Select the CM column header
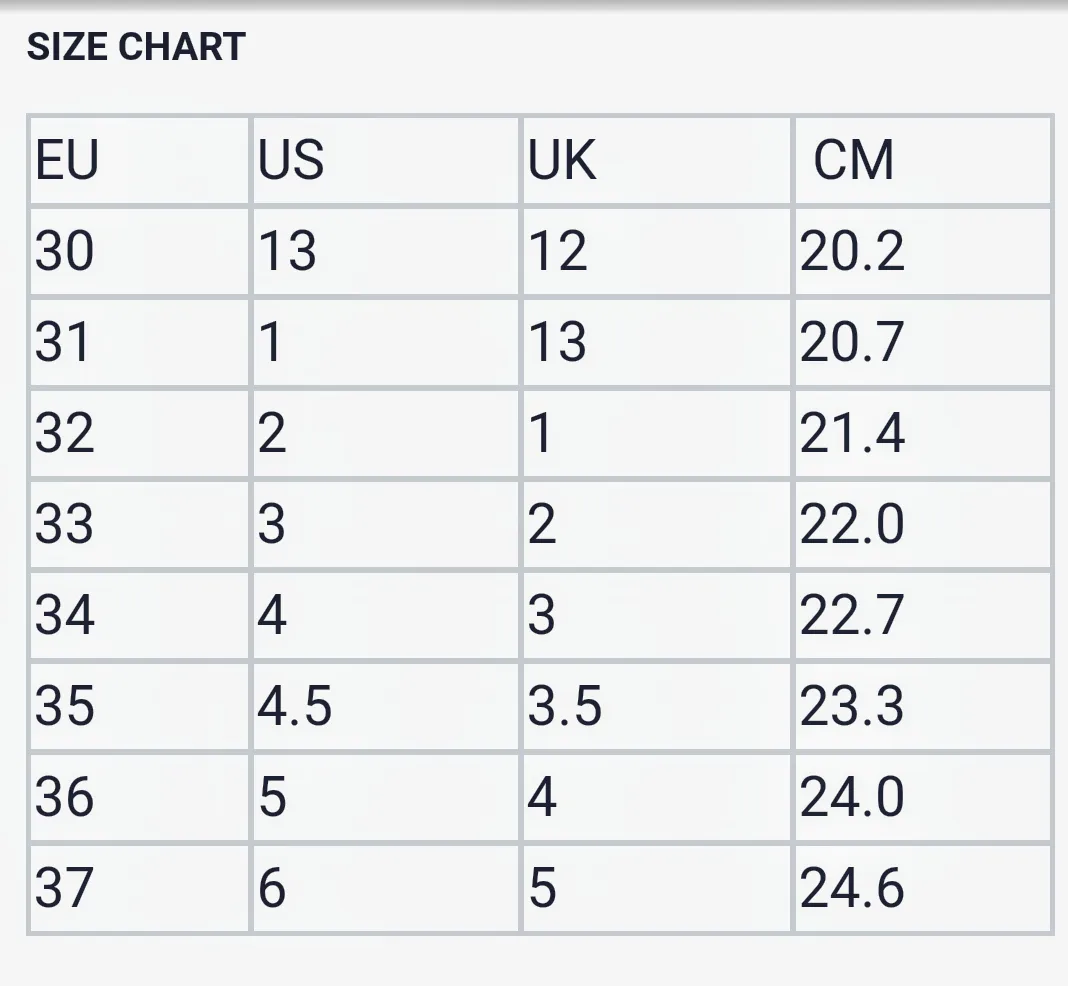 [x=923, y=160]
